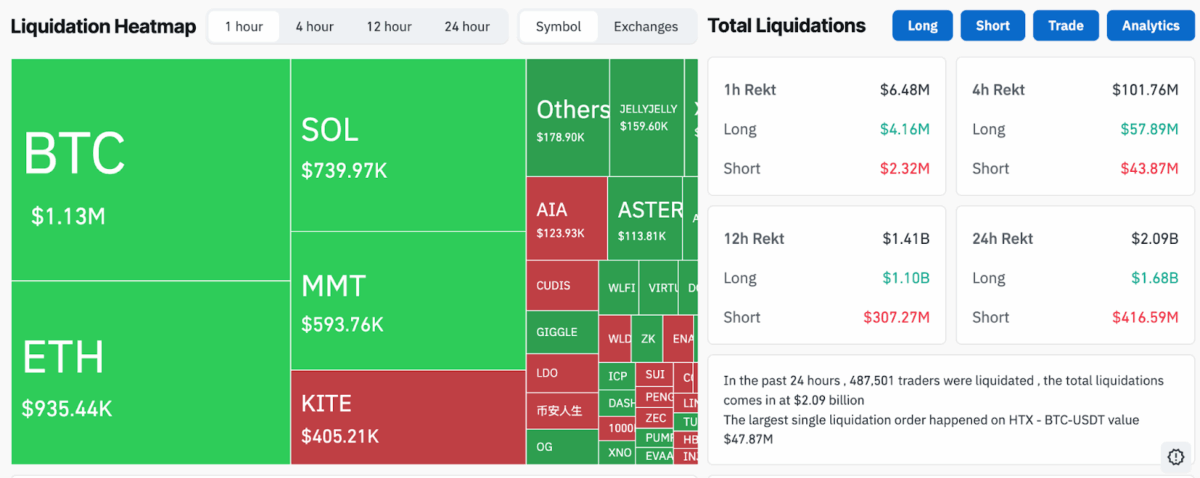Click the MMT heatmap tile
Viewport: 1200px width, 478px height.
click(408, 301)
